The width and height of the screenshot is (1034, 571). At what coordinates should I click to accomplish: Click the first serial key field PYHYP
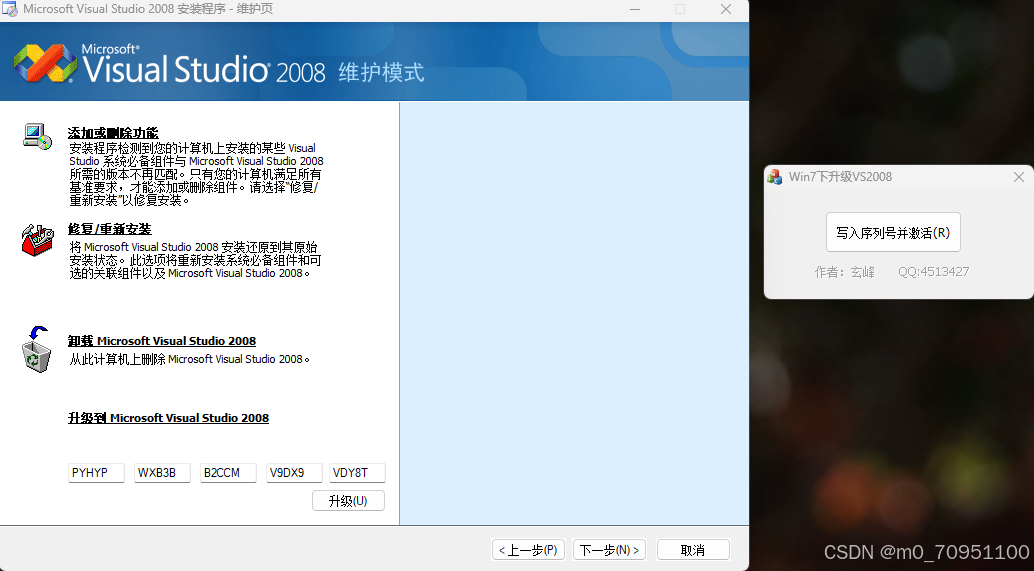[96, 473]
